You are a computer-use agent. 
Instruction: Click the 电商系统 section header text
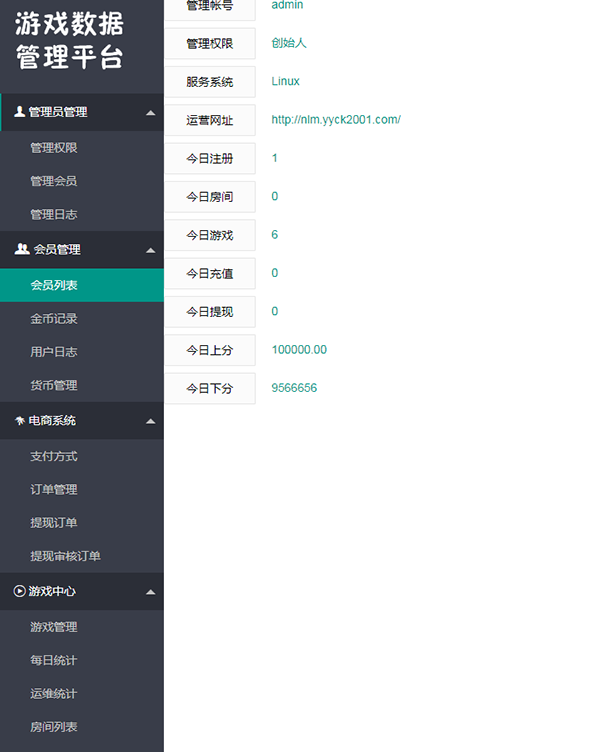(x=52, y=421)
